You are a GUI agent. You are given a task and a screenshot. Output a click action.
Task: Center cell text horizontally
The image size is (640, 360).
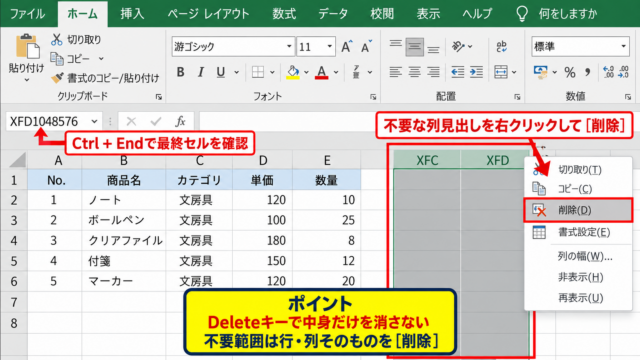(x=414, y=72)
